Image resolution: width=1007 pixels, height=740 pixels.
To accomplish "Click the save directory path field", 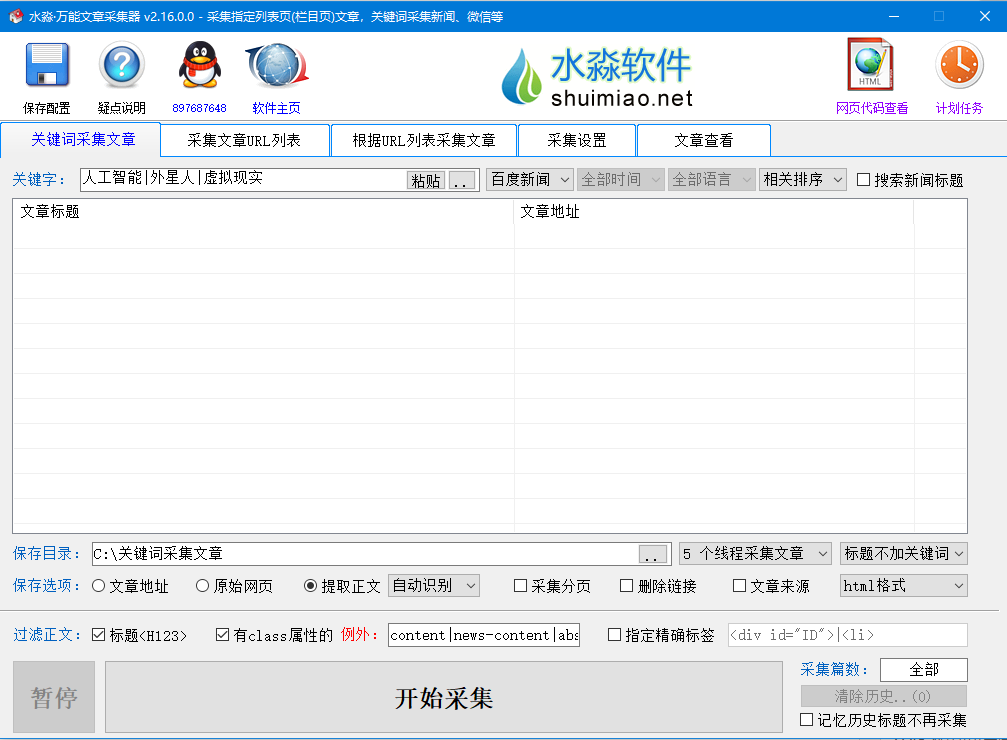I will point(364,554).
